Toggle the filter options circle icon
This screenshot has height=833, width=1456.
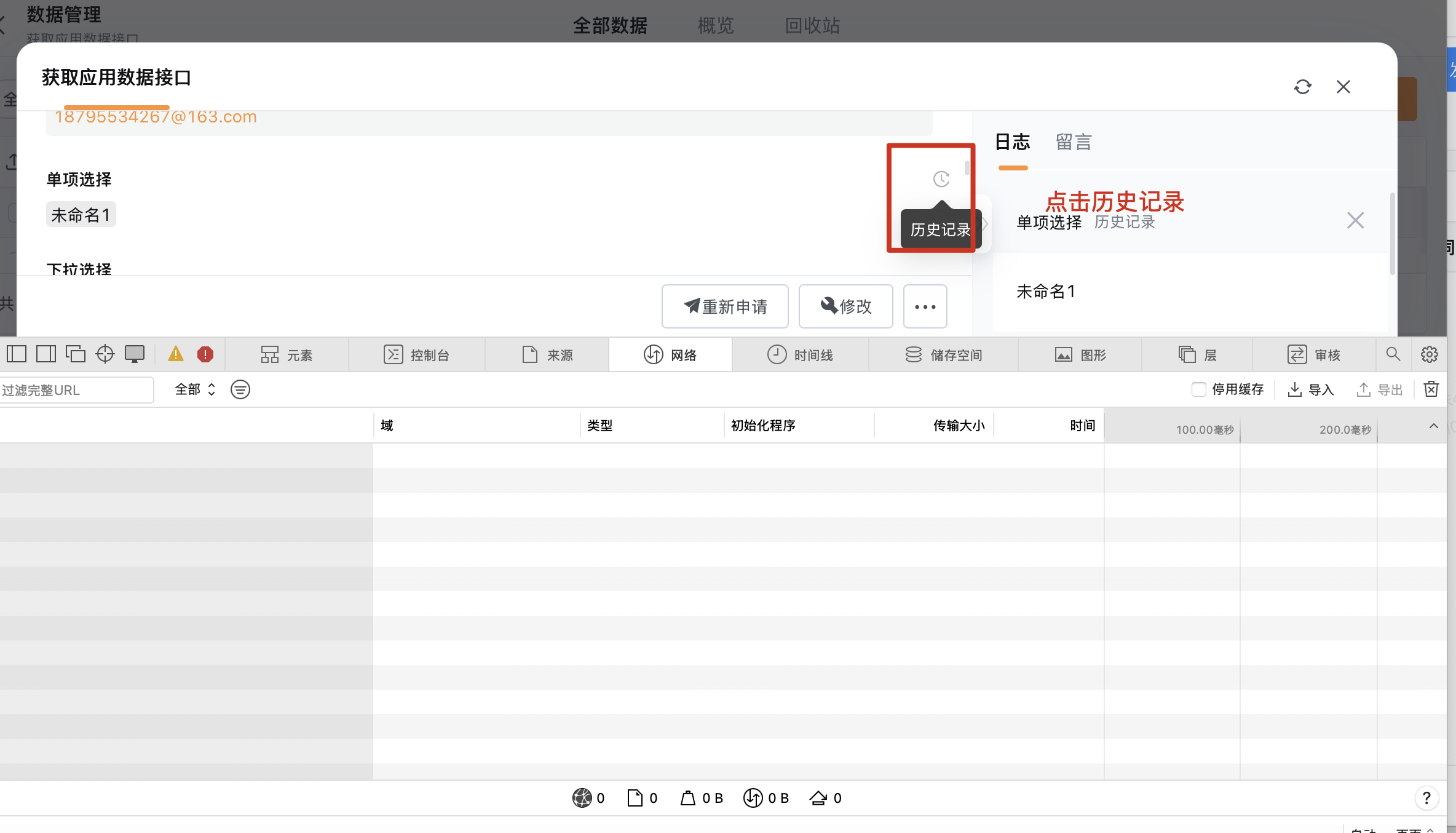click(240, 389)
